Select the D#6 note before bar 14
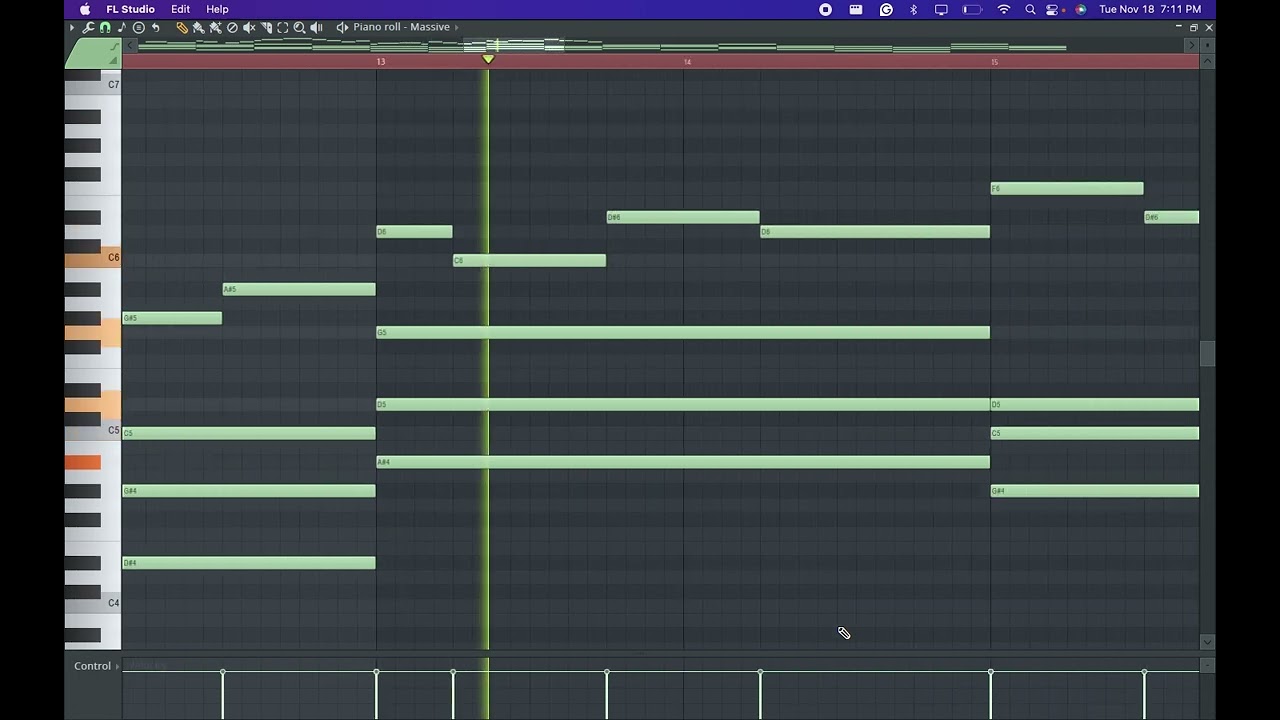The image size is (1280, 720). (683, 217)
